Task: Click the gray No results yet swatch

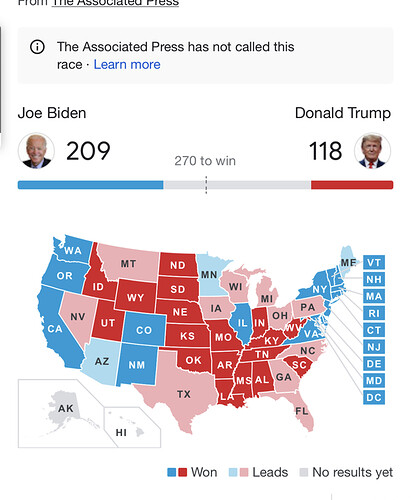Action: click(304, 472)
